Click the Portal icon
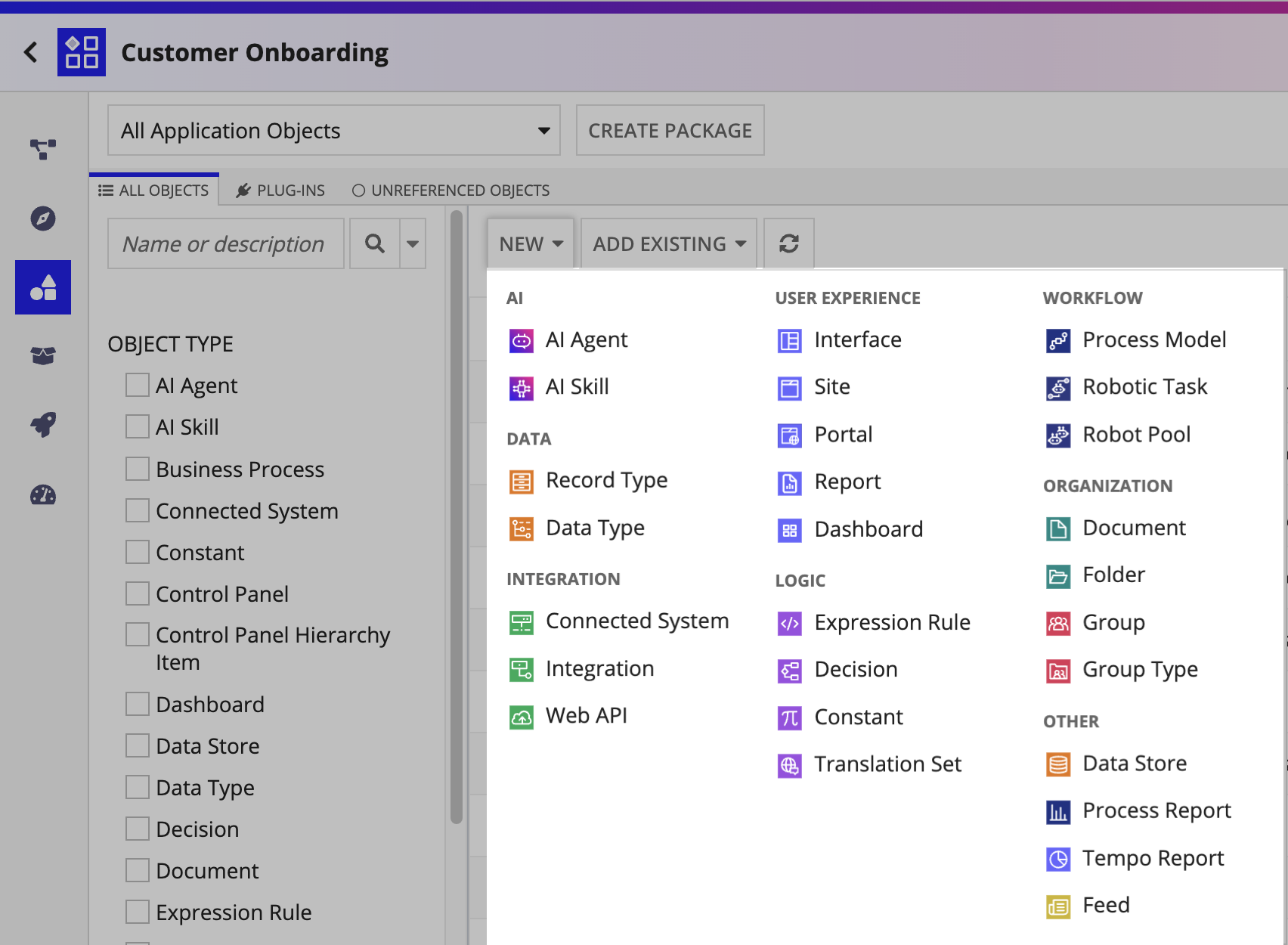 coord(790,435)
